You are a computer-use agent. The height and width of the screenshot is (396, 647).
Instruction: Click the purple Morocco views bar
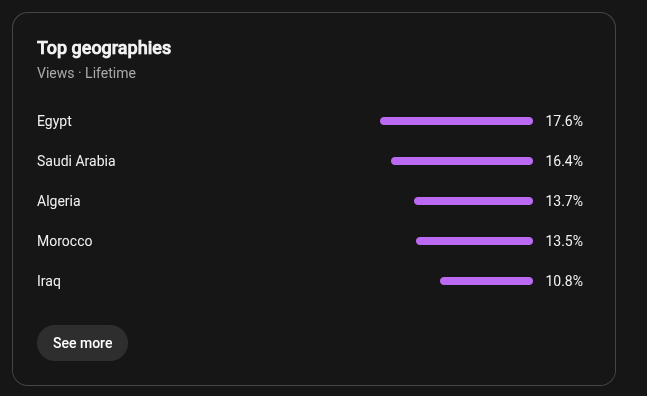(475, 241)
